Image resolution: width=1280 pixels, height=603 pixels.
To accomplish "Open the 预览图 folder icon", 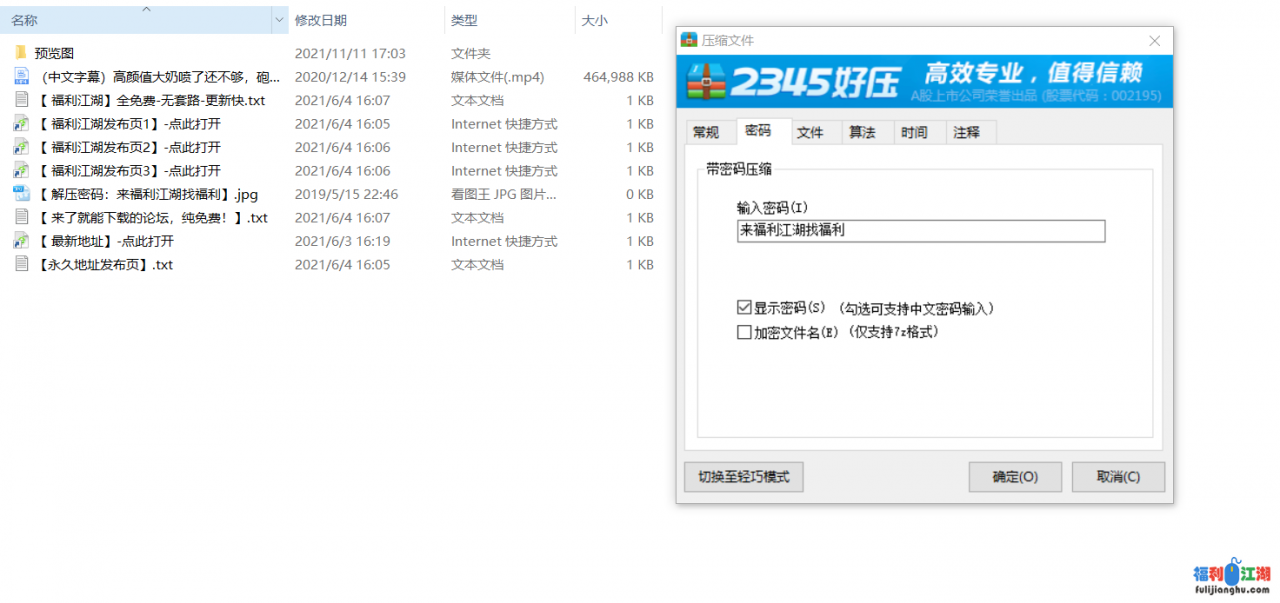I will click(x=20, y=52).
